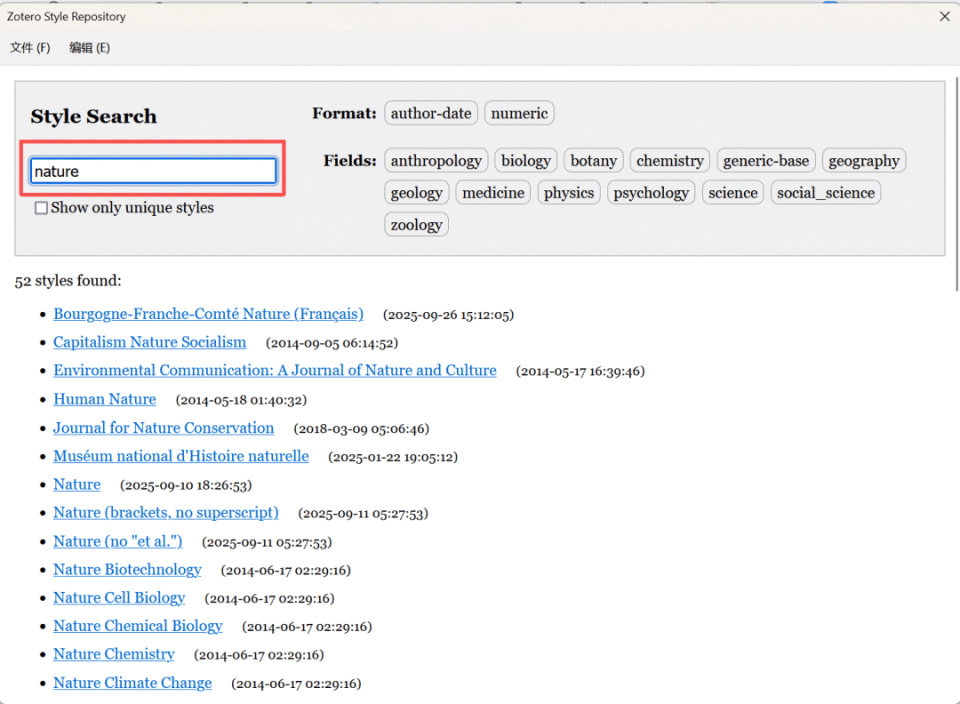960x704 pixels.
Task: Select the geography field tag
Action: [x=864, y=160]
